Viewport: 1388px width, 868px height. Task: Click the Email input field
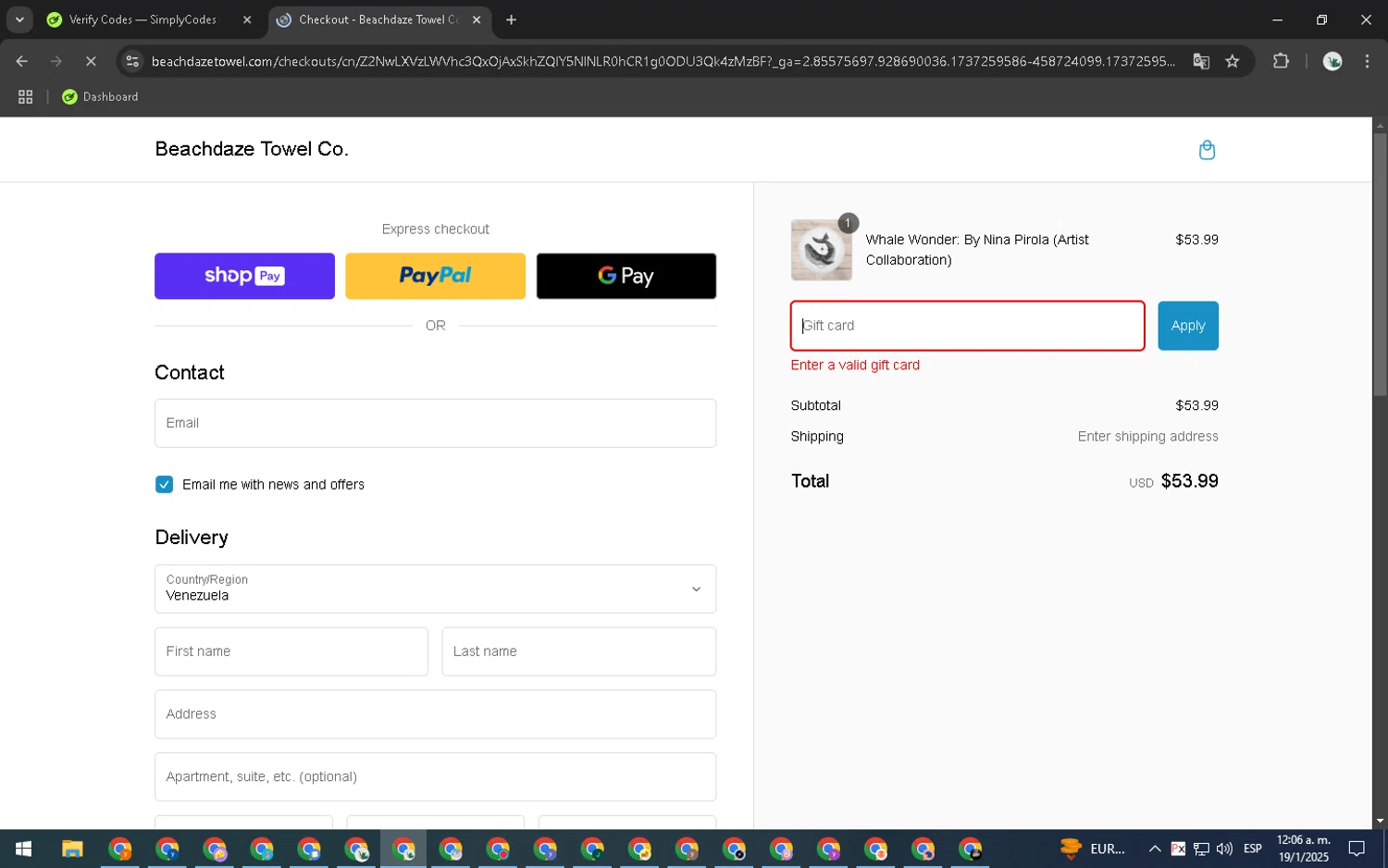click(x=435, y=423)
